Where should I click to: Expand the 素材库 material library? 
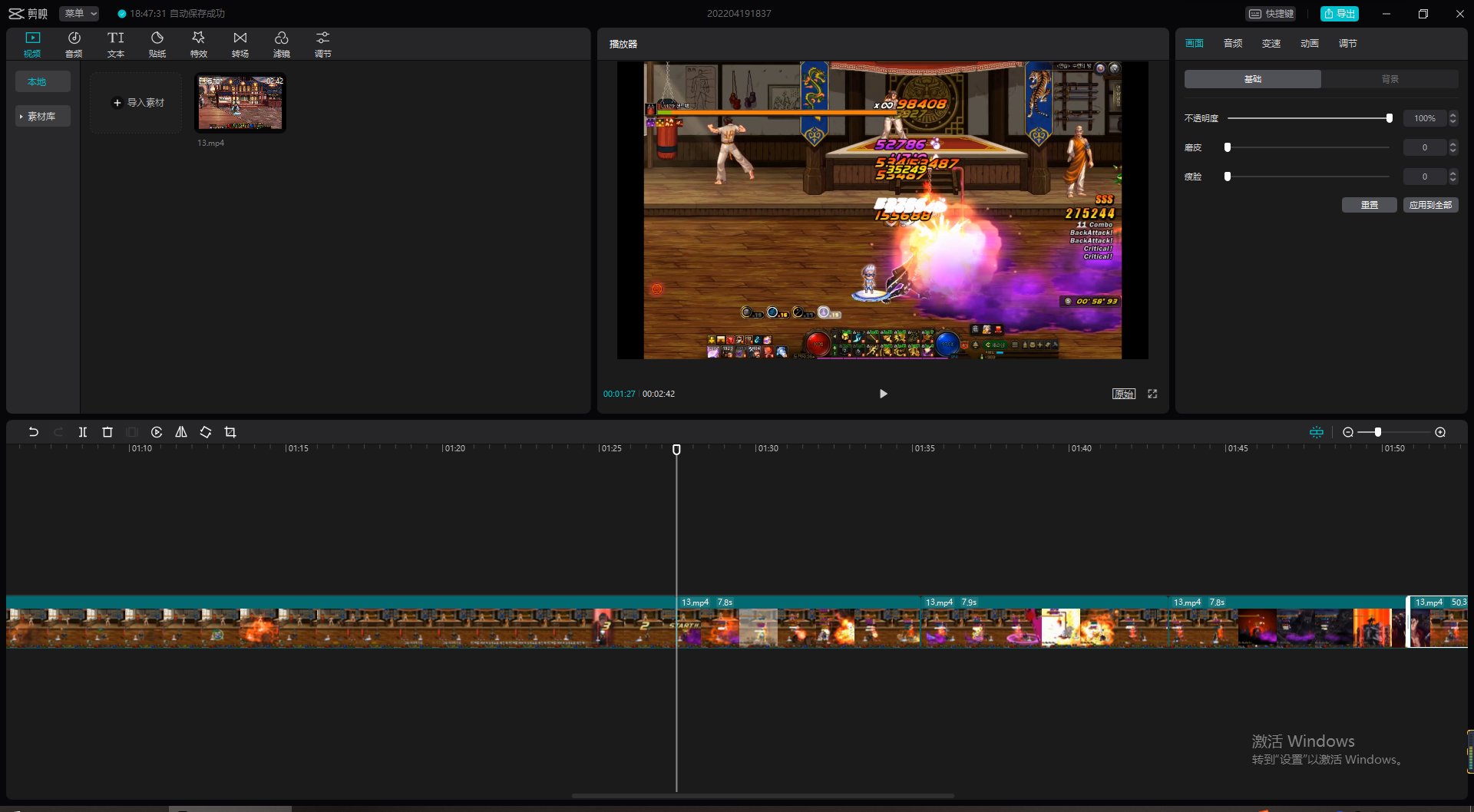point(42,116)
